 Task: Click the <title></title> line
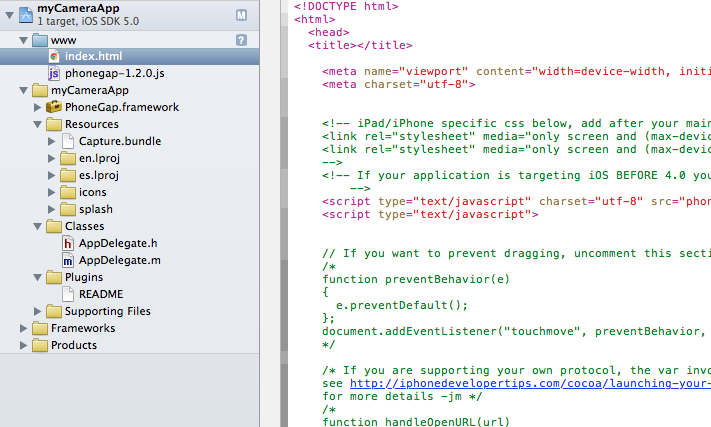point(360,45)
